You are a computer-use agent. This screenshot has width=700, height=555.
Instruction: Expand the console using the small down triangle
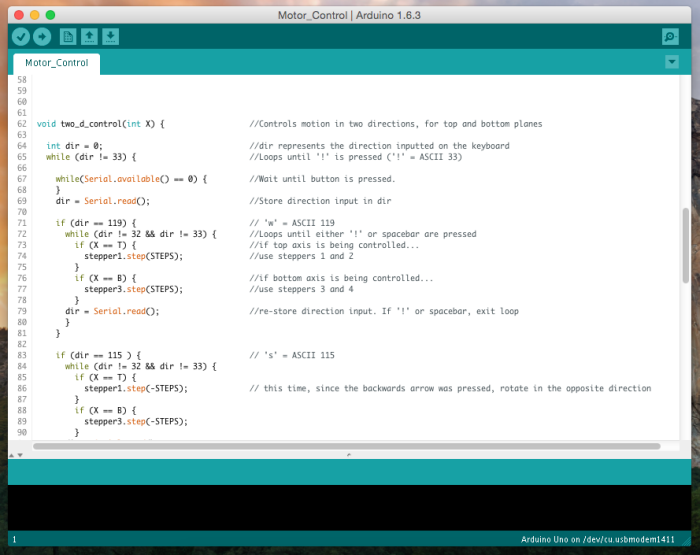[20, 455]
